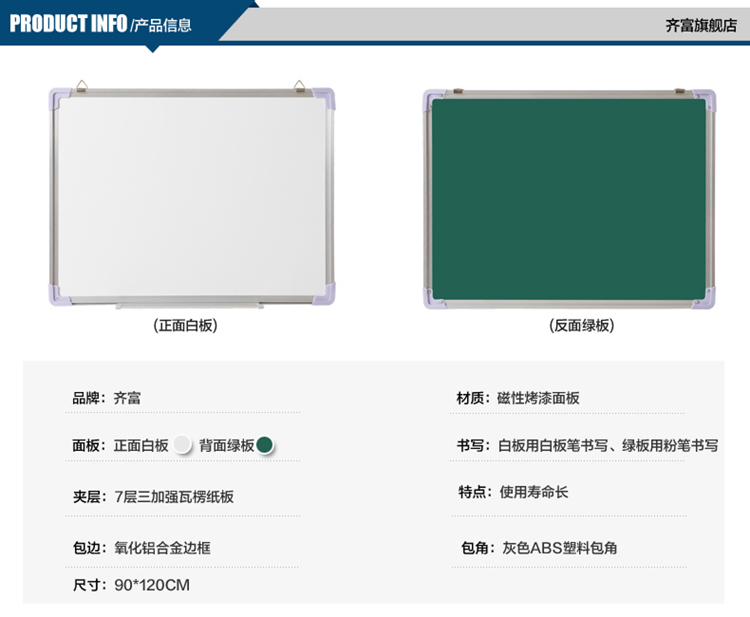Screen dimensions: 750x617
Task: Click the 品牌：齐富 brand row
Action: click(x=106, y=398)
